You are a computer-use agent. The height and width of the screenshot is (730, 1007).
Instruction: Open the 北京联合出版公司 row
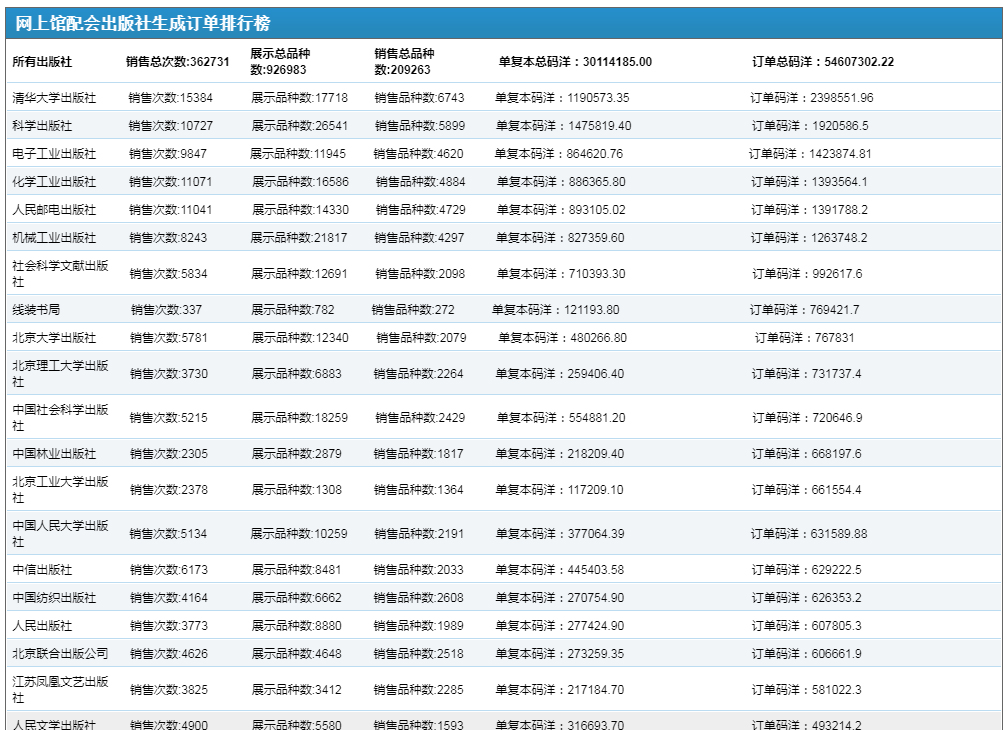60,654
